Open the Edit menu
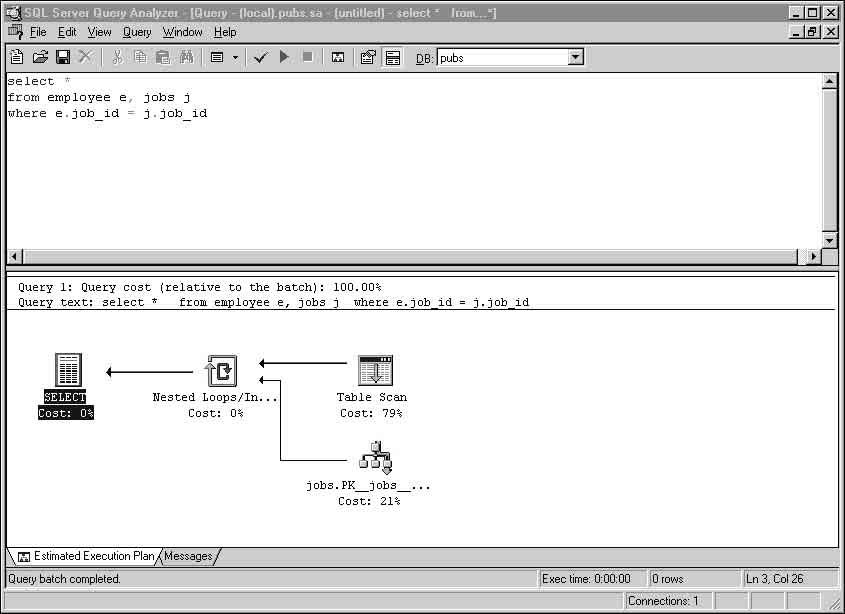This screenshot has height=614, width=845. point(67,32)
